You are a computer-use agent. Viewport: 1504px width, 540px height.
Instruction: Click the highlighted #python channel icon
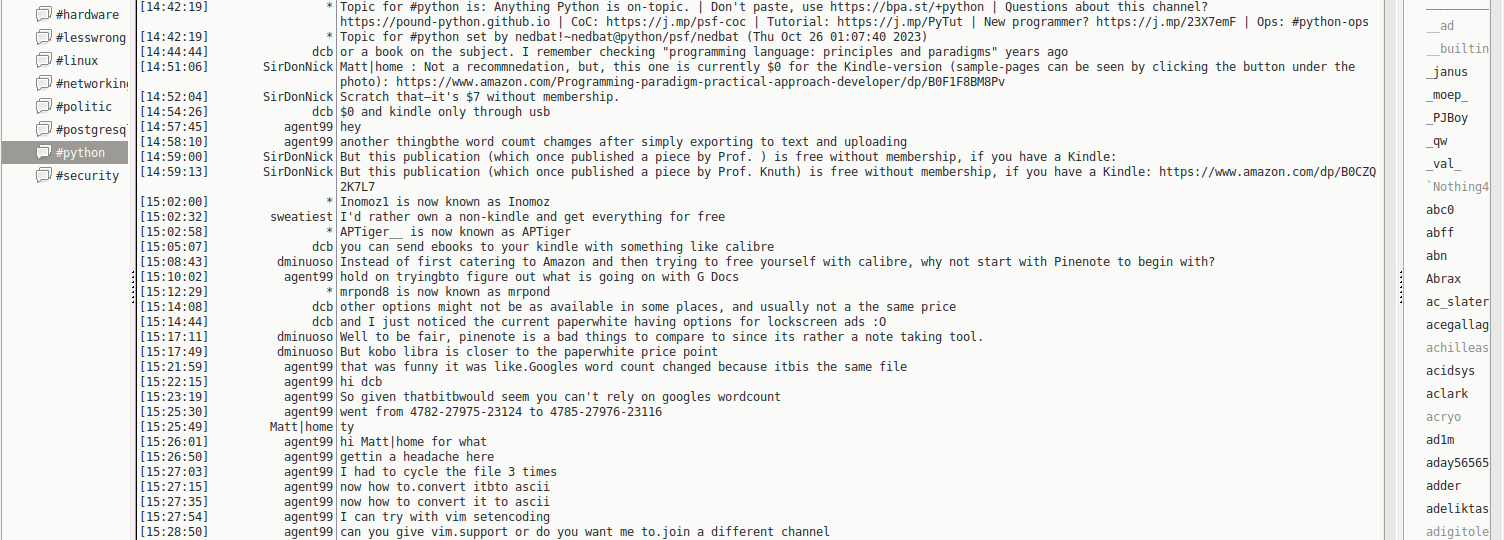pyautogui.click(x=43, y=152)
